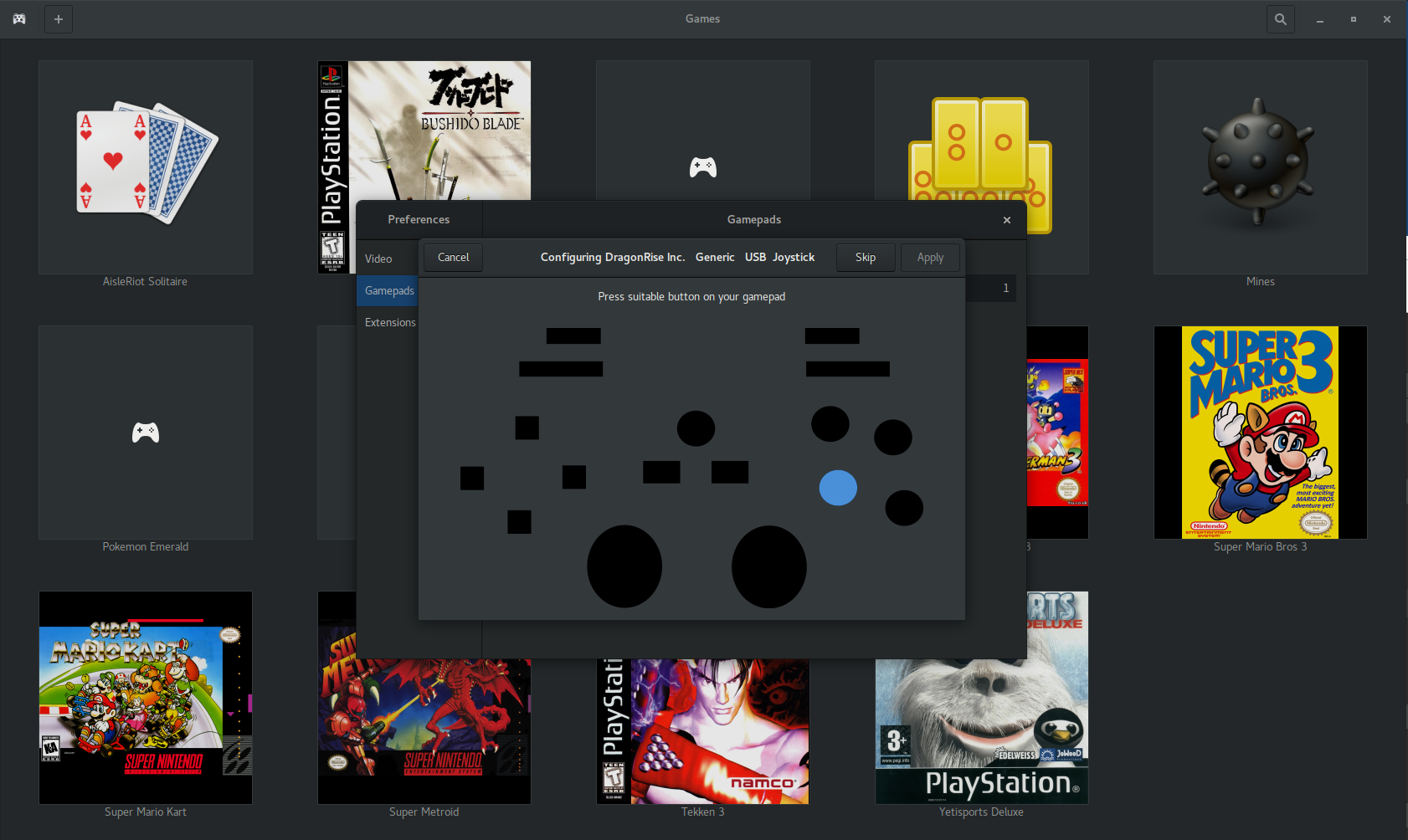This screenshot has width=1408, height=840.
Task: Cancel the gamepad configuration
Action: (453, 257)
